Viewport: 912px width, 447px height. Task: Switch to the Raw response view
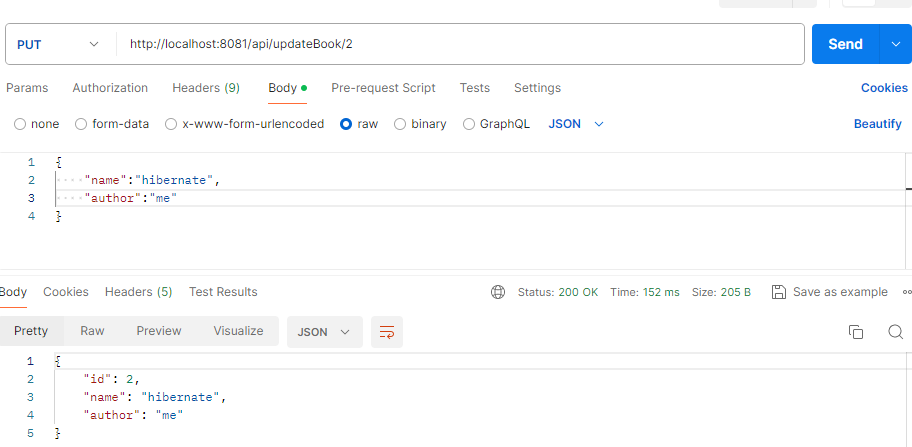point(92,331)
